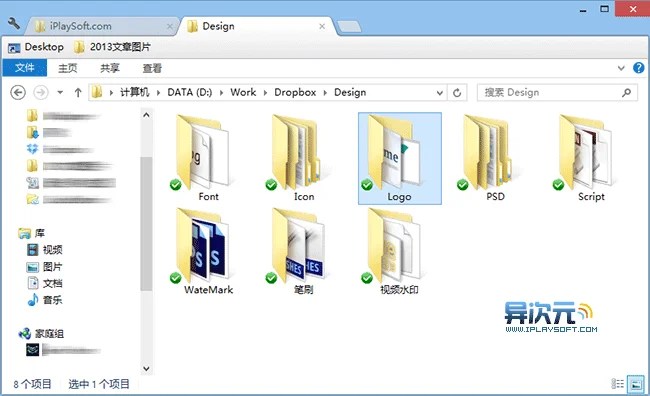Open the wrench settings icon

point(14,23)
